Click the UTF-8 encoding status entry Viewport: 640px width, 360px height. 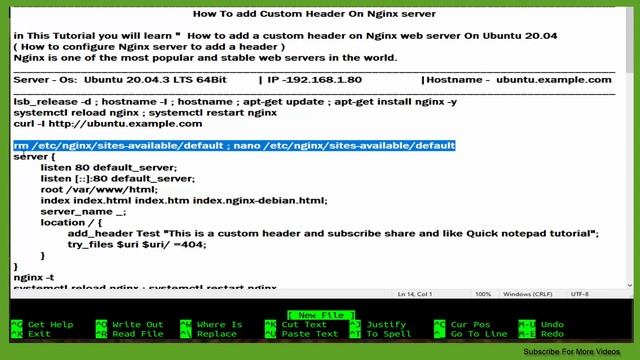pos(580,294)
